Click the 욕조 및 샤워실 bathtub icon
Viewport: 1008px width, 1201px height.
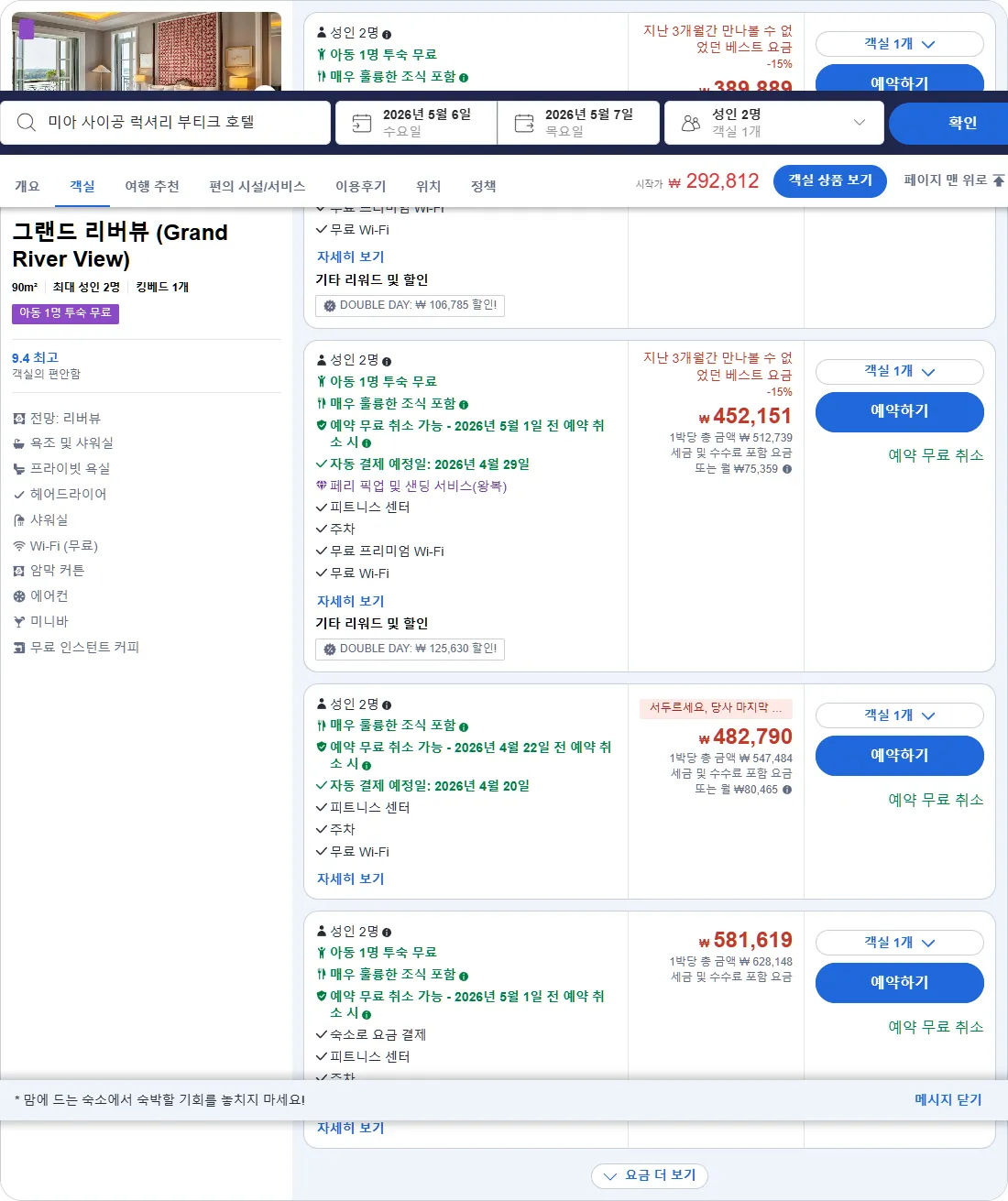pyautogui.click(x=19, y=443)
